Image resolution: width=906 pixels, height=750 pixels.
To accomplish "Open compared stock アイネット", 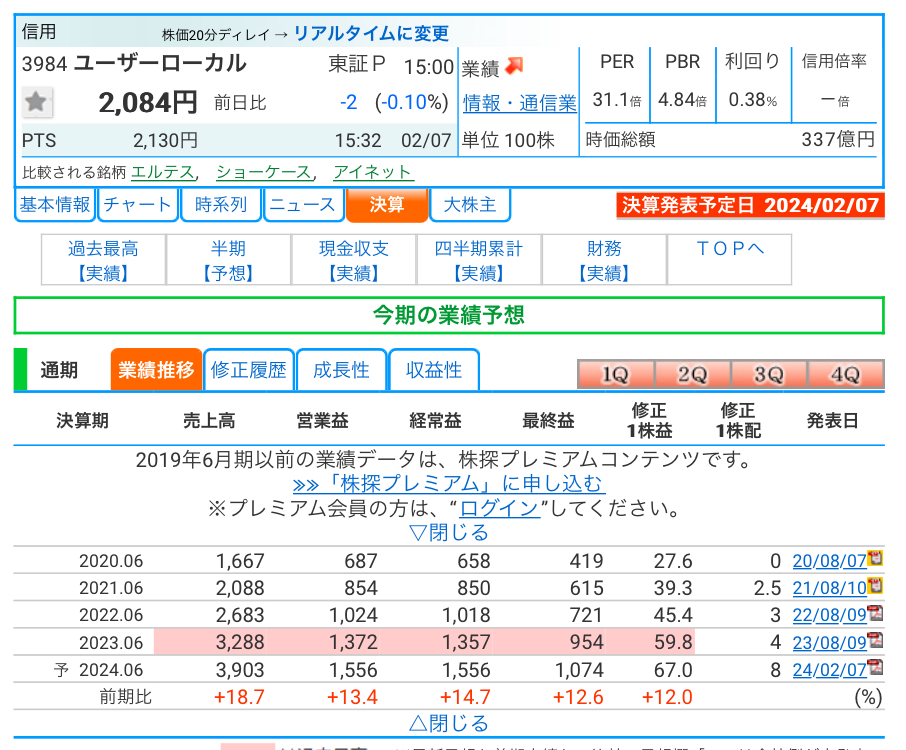I will [372, 172].
